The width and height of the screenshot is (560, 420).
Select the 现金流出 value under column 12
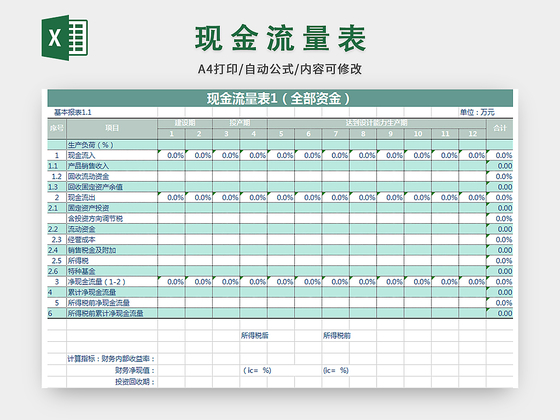point(476,198)
